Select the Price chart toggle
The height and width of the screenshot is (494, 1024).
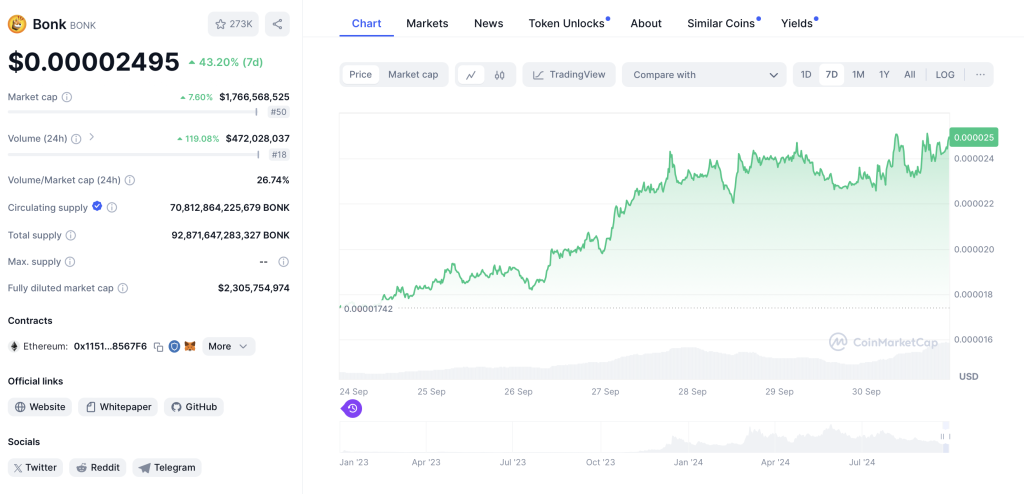(x=360, y=74)
